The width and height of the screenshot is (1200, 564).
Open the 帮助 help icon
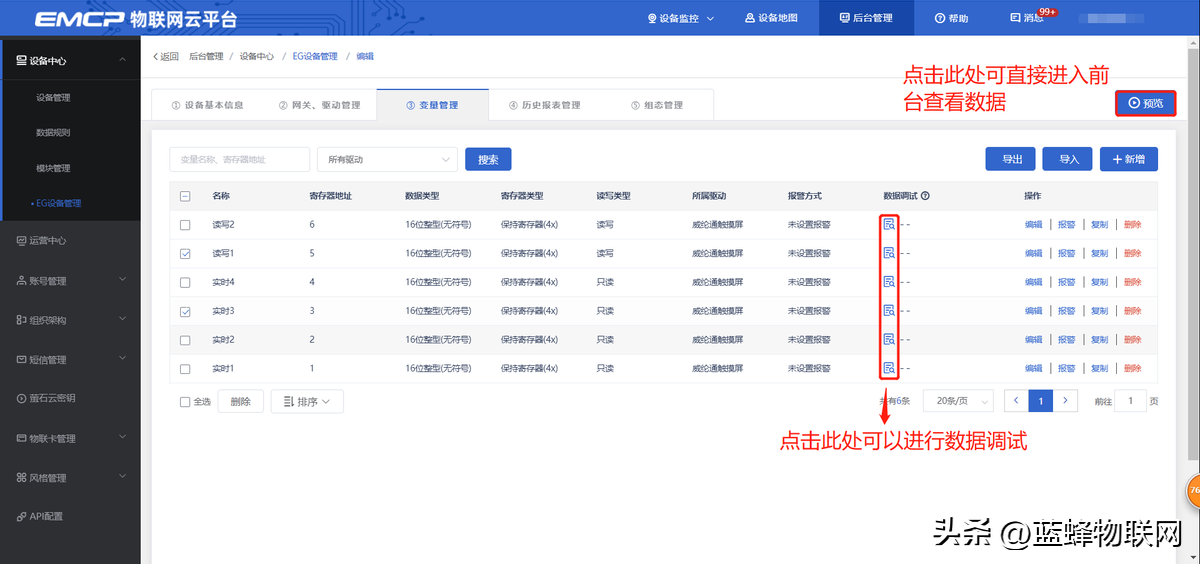point(939,18)
